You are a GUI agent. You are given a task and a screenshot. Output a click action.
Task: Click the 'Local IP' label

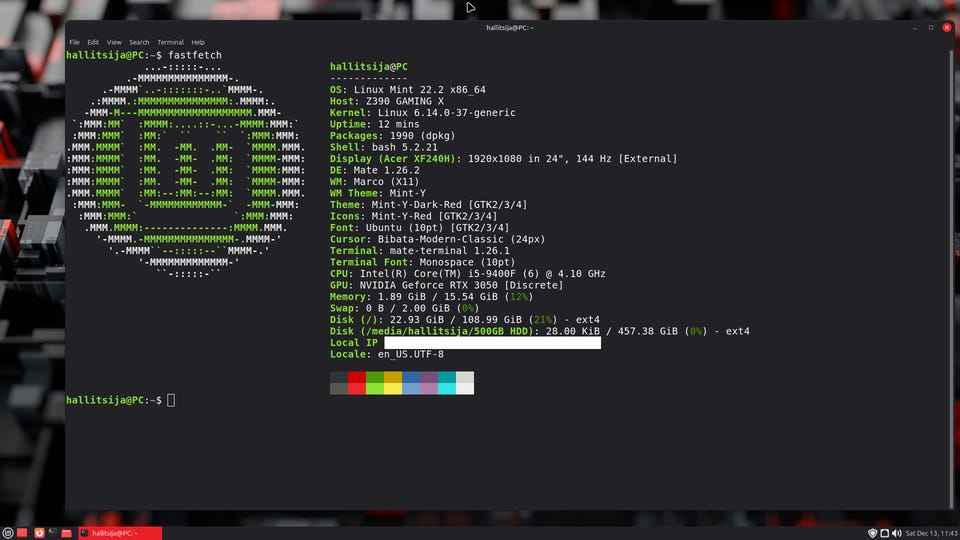353,343
